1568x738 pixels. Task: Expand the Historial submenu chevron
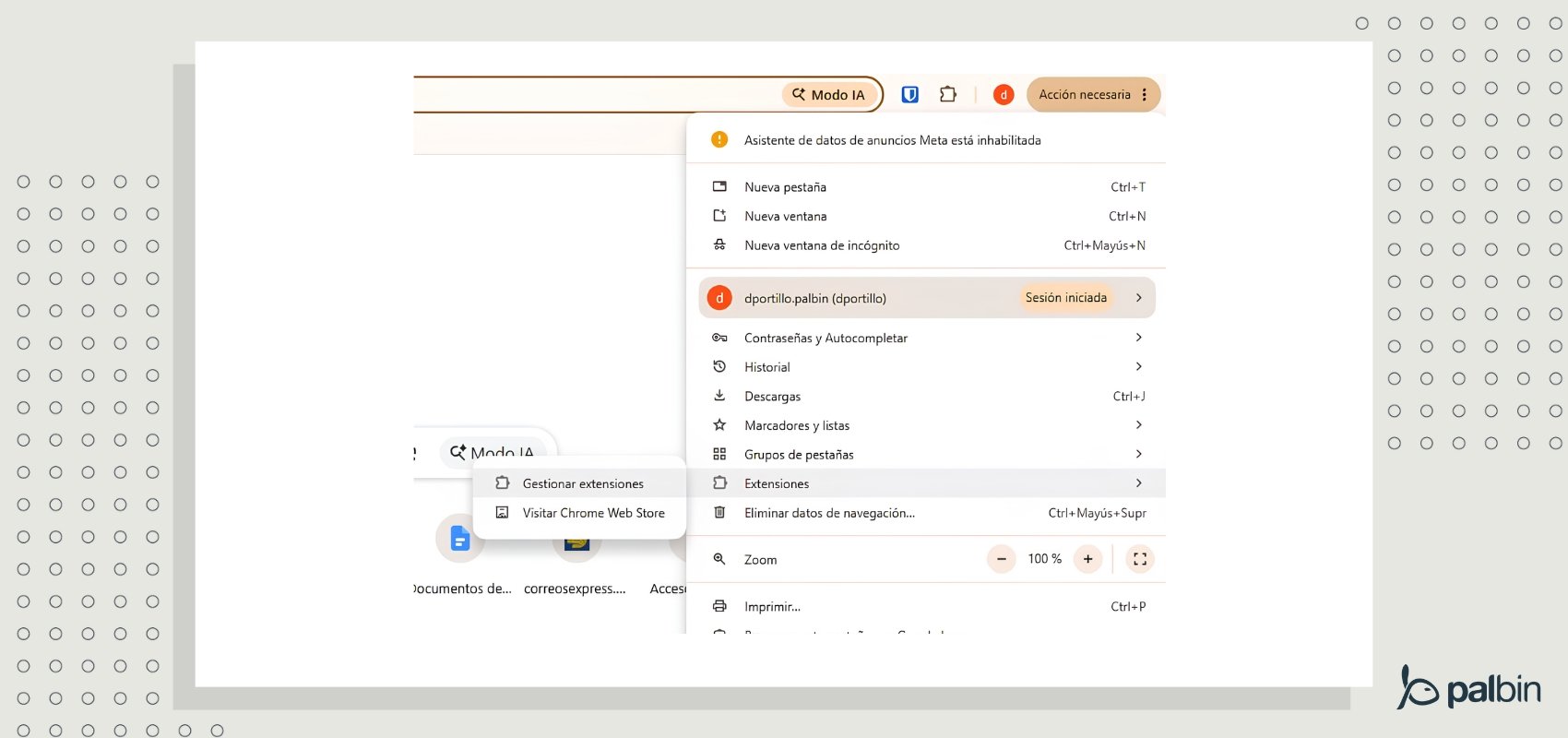1139,367
